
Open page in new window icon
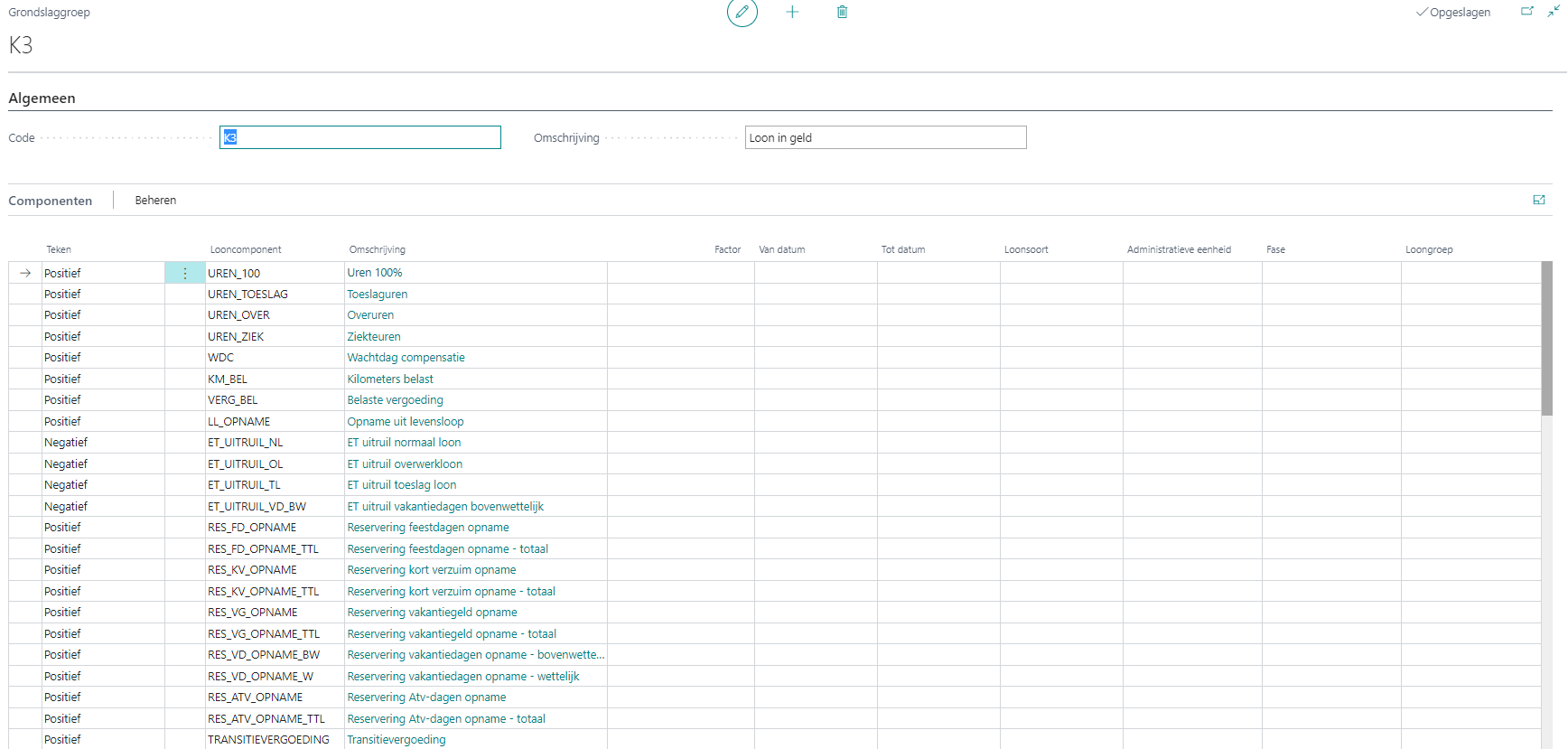1526,12
